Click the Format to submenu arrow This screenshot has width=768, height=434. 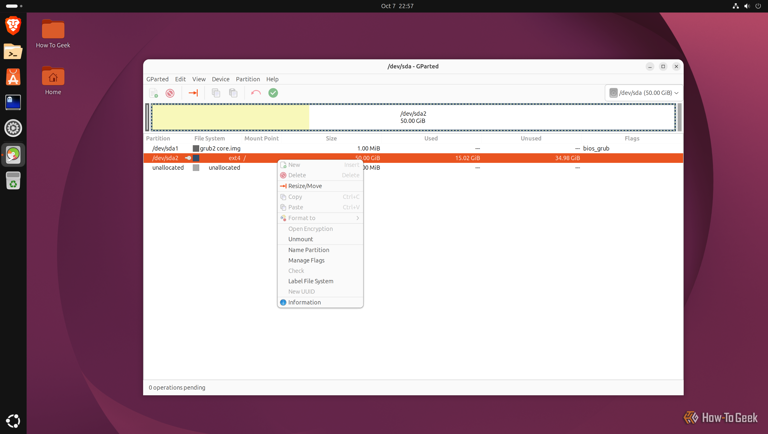click(x=358, y=218)
